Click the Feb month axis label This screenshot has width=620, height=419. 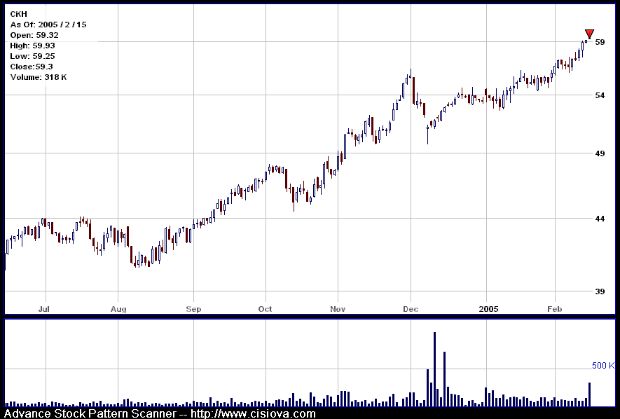point(555,309)
